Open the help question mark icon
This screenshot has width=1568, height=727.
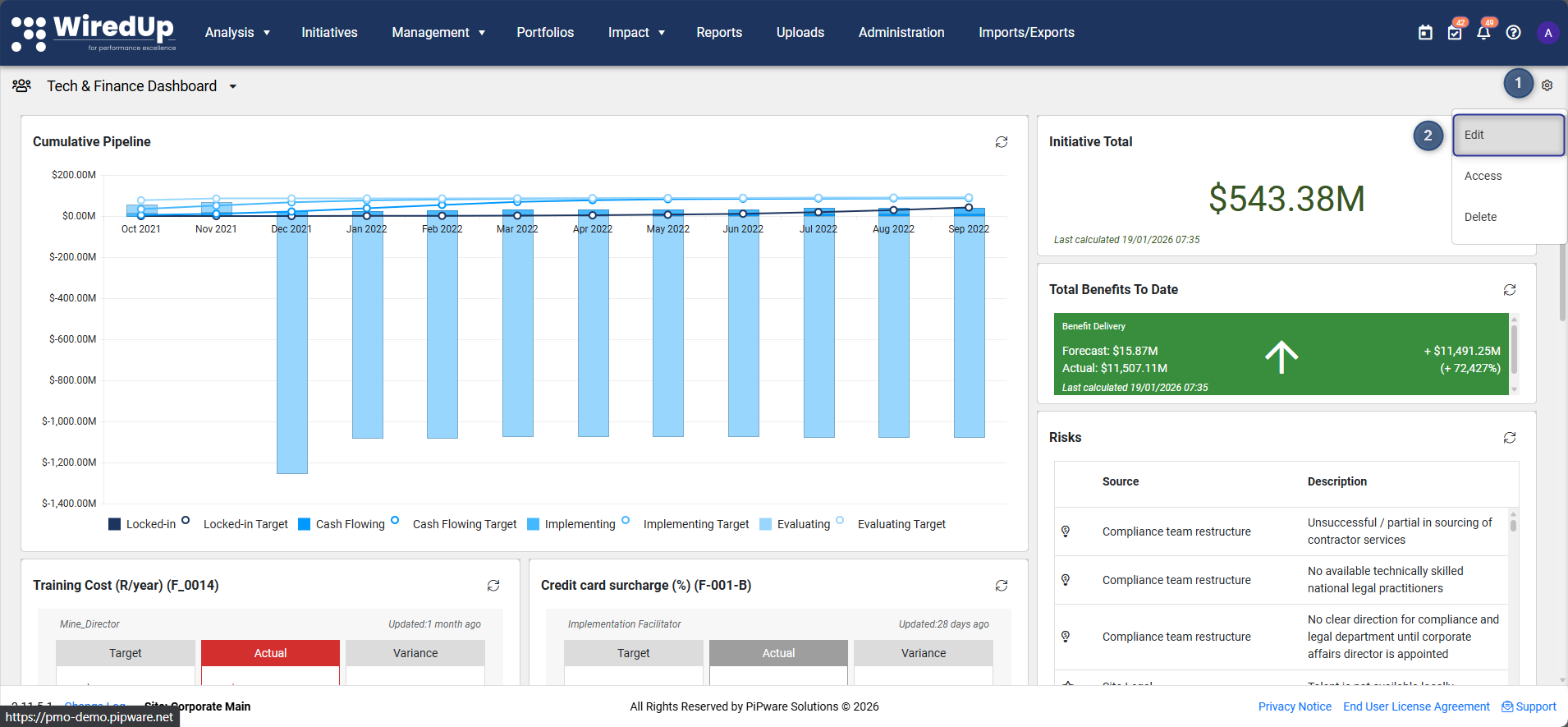coord(1514,33)
